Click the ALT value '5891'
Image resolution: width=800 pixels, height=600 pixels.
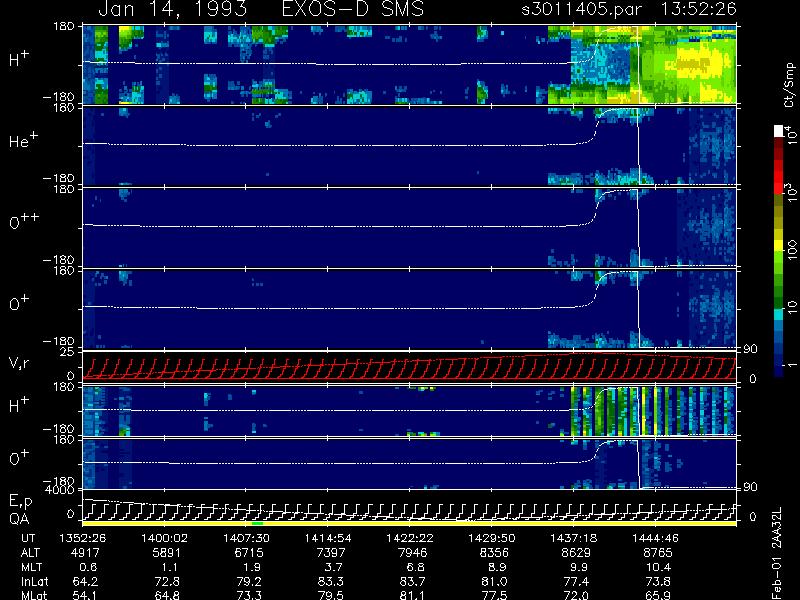pyautogui.click(x=167, y=553)
